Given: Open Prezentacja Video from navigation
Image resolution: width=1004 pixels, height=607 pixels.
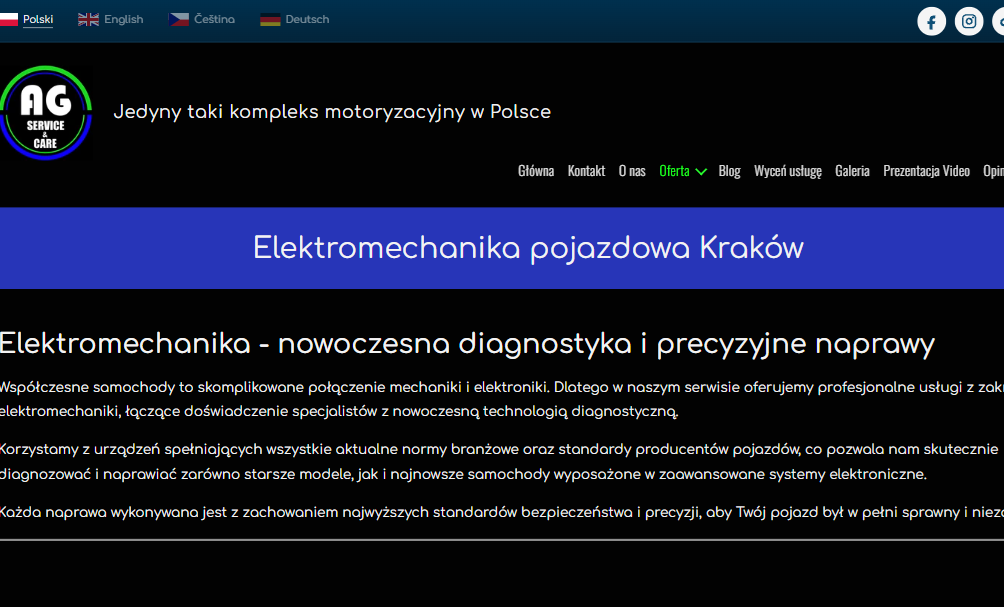Looking at the screenshot, I should [x=927, y=171].
